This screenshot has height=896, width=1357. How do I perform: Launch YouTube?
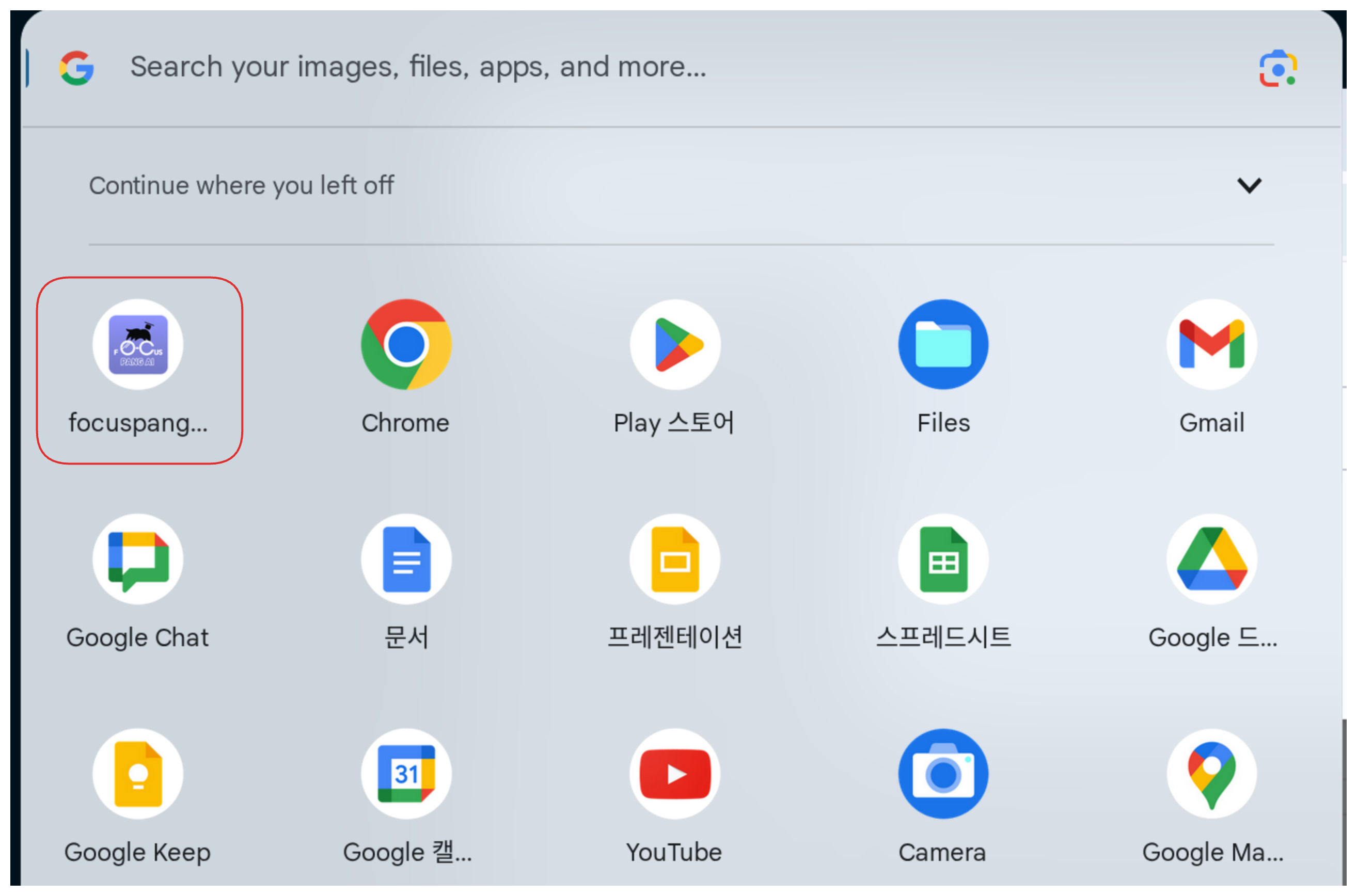(x=675, y=774)
